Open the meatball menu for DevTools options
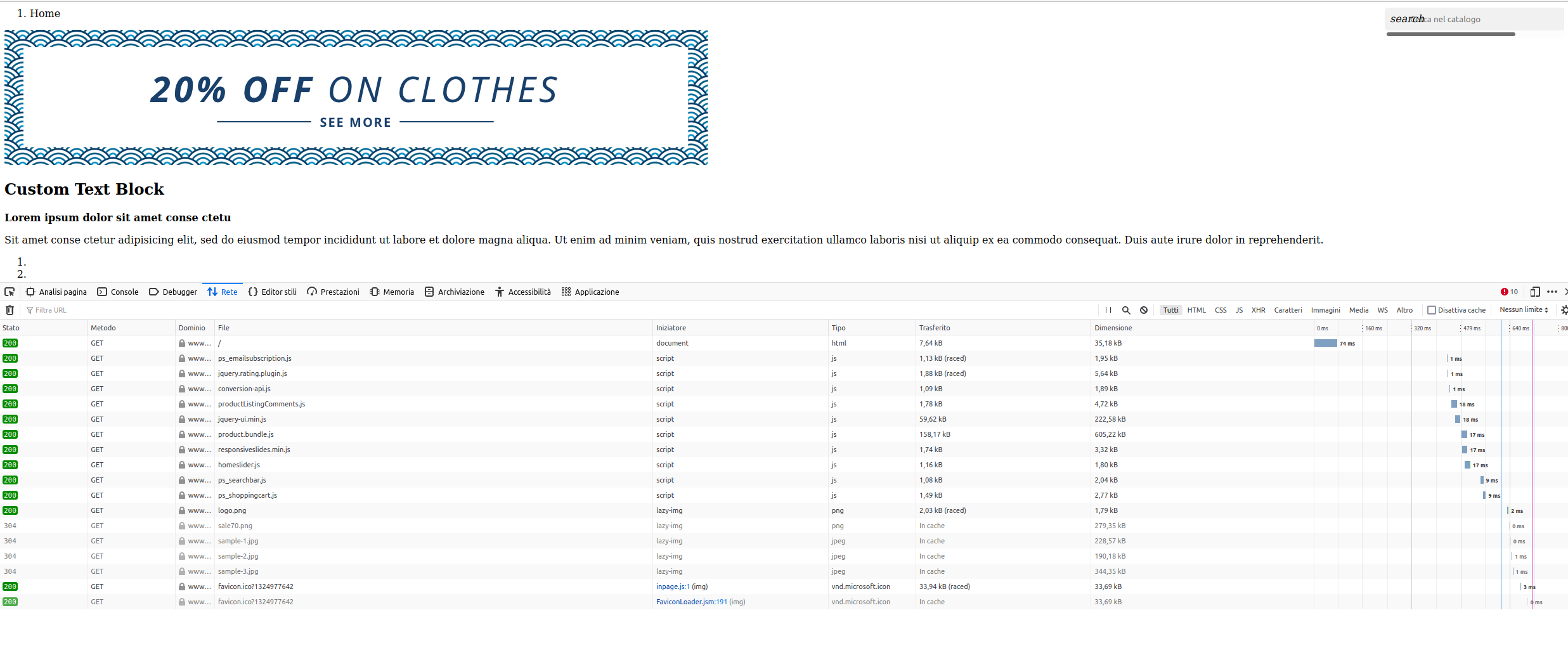Screen dimensions: 1568x648 point(1552,292)
